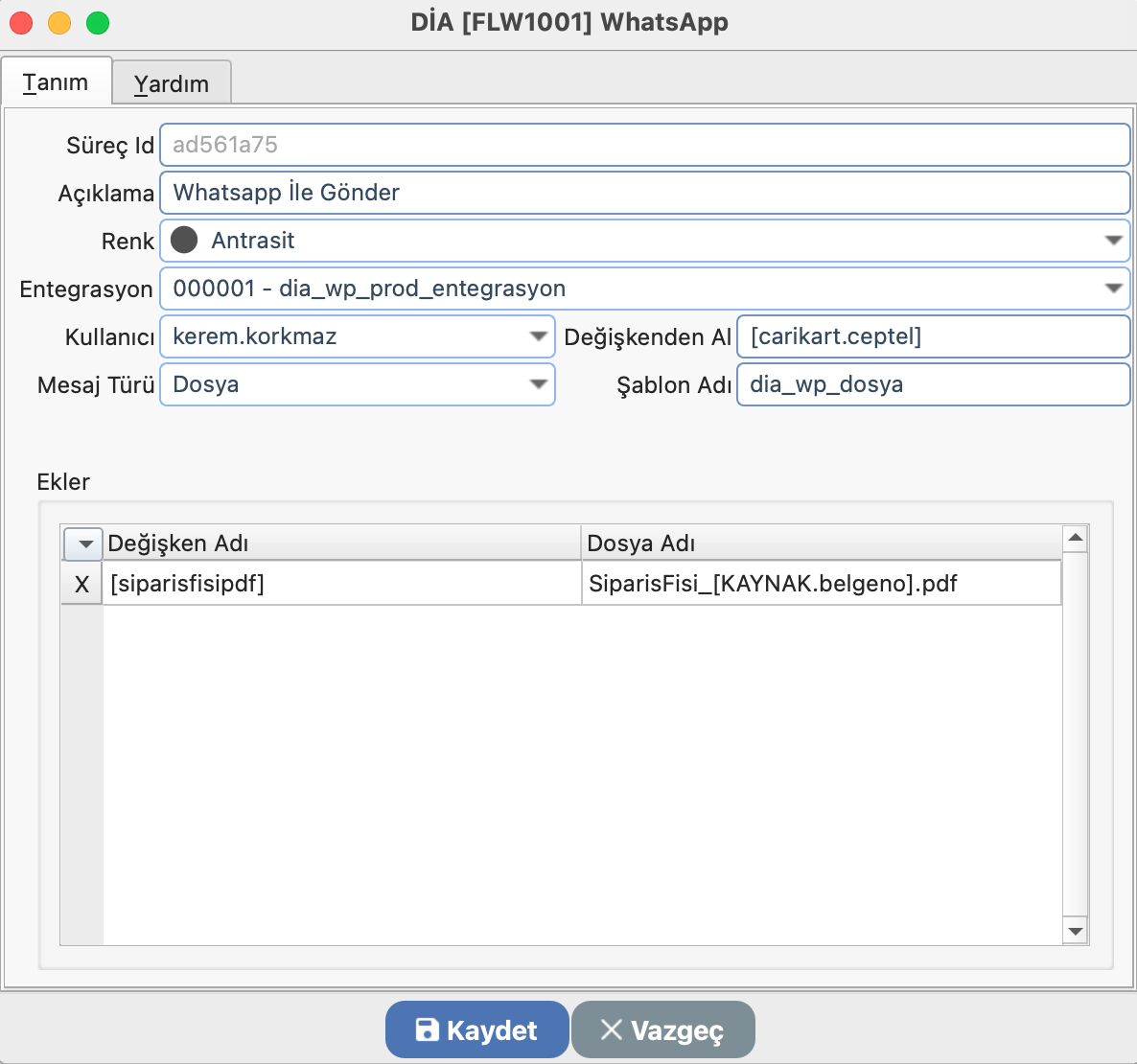Screen dimensions: 1137x1064
Task: Open the table column menu arrow
Action: point(83,544)
